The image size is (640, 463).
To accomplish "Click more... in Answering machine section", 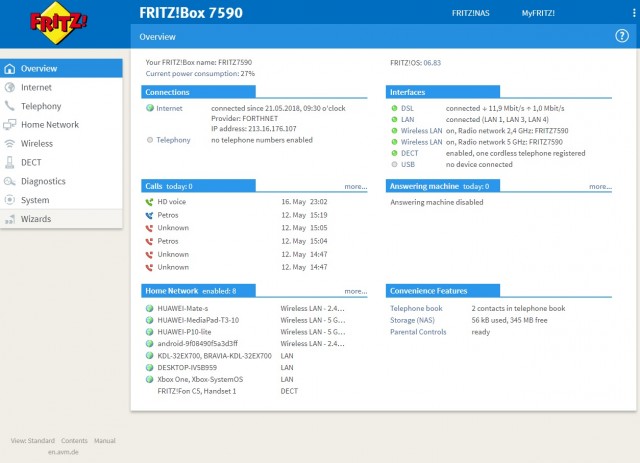I will [x=600, y=187].
